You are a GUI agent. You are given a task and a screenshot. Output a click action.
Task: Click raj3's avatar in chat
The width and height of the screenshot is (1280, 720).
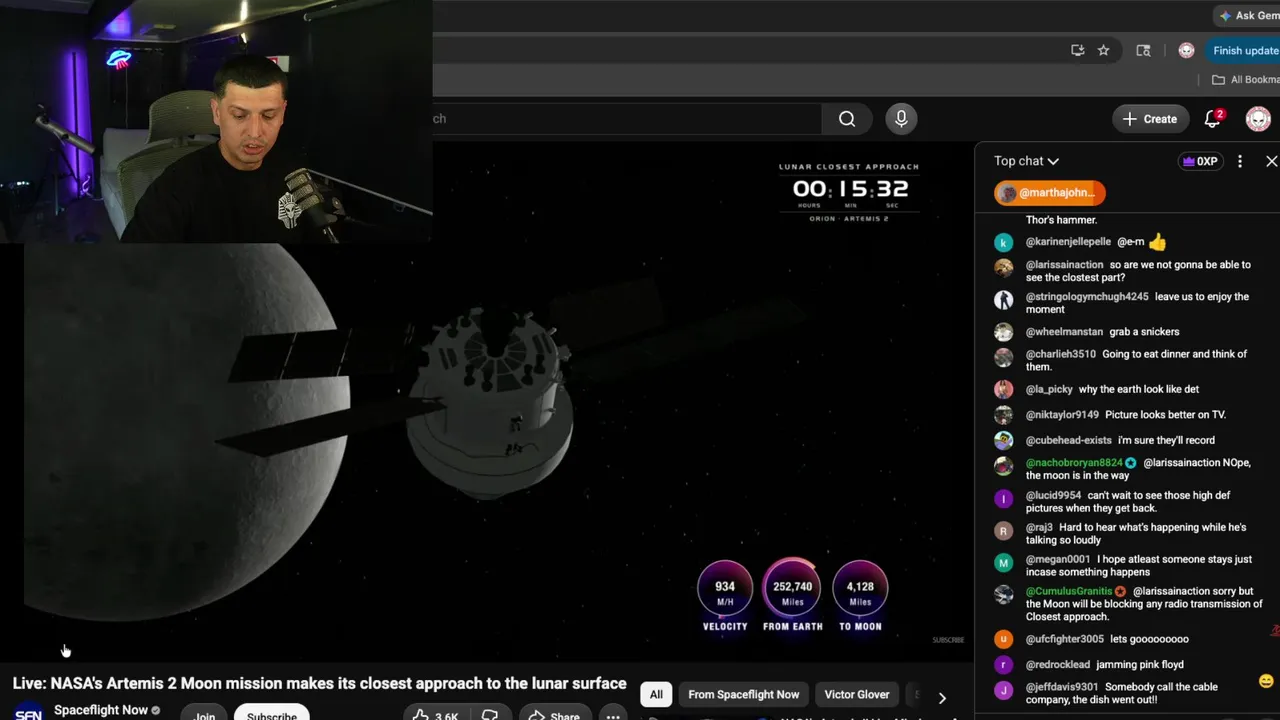(1004, 531)
